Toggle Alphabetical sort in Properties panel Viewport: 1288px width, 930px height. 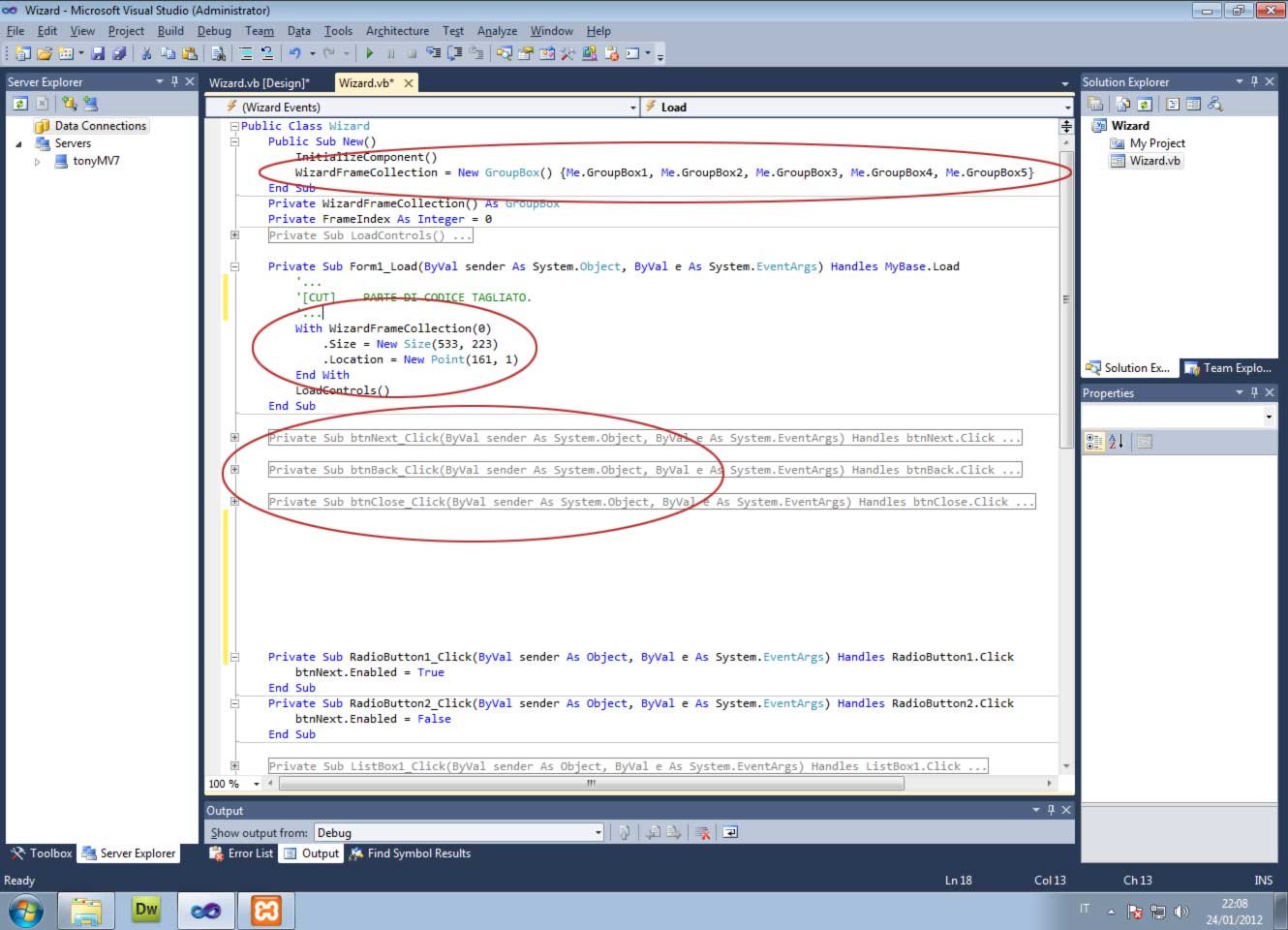1117,442
